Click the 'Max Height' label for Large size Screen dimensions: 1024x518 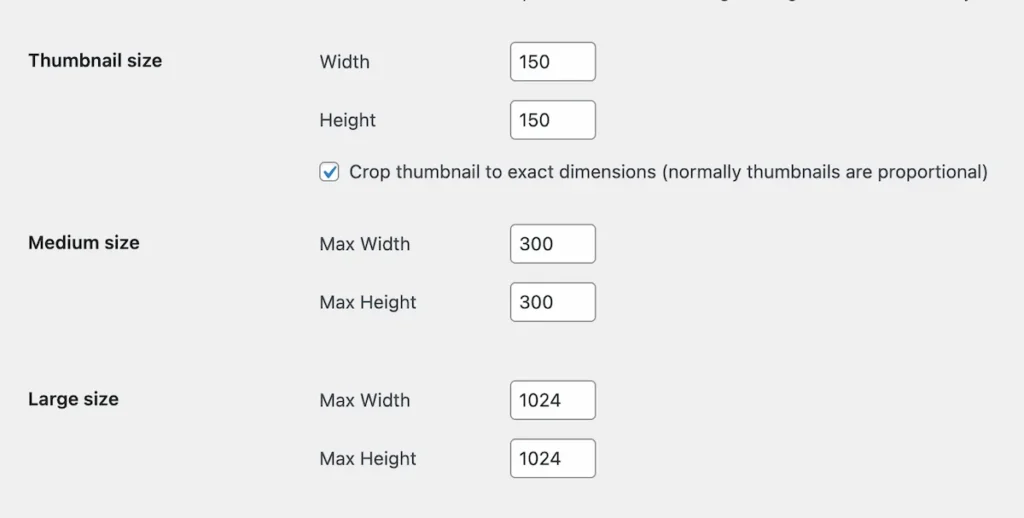pos(368,459)
